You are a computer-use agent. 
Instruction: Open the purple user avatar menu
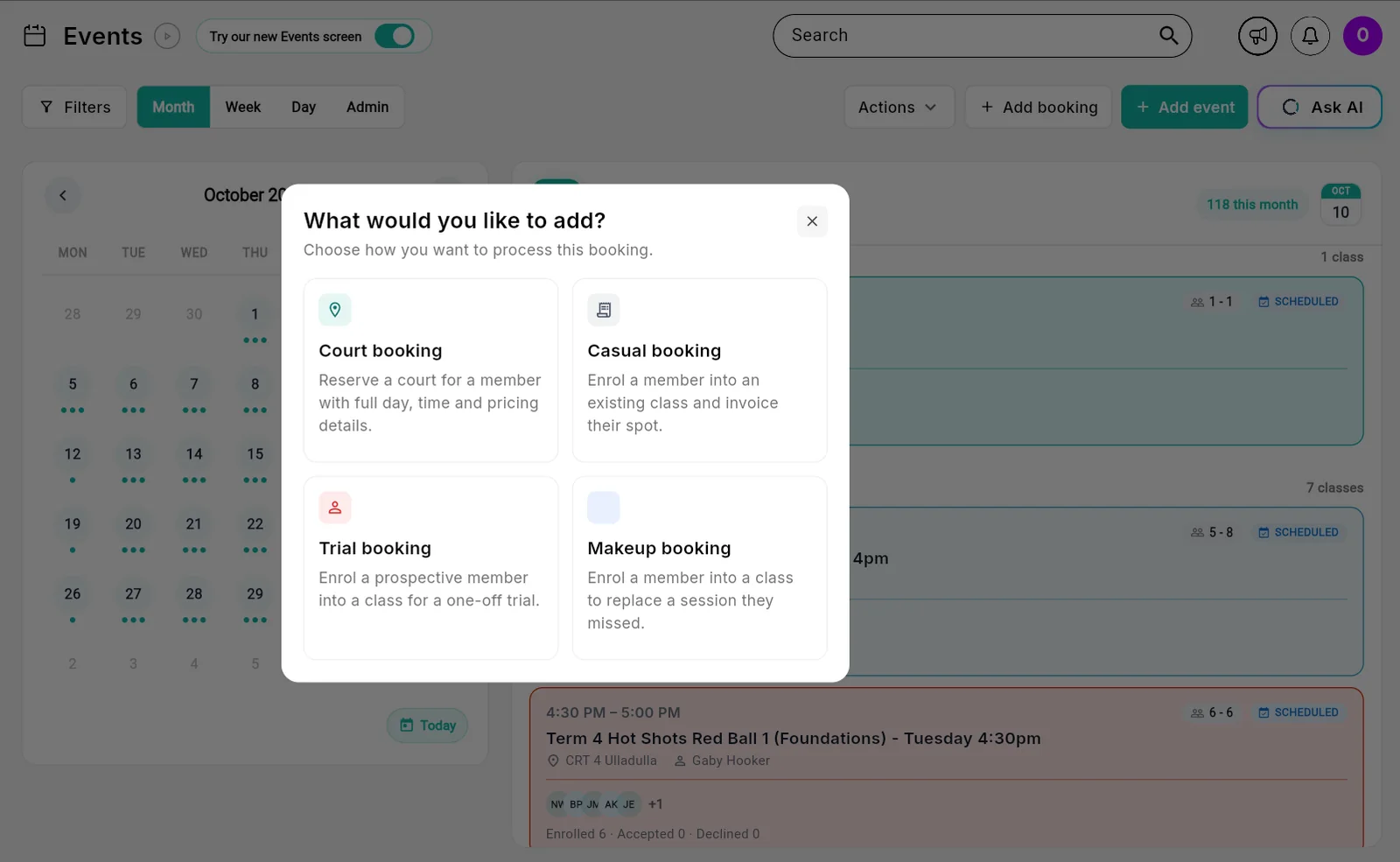tap(1362, 36)
